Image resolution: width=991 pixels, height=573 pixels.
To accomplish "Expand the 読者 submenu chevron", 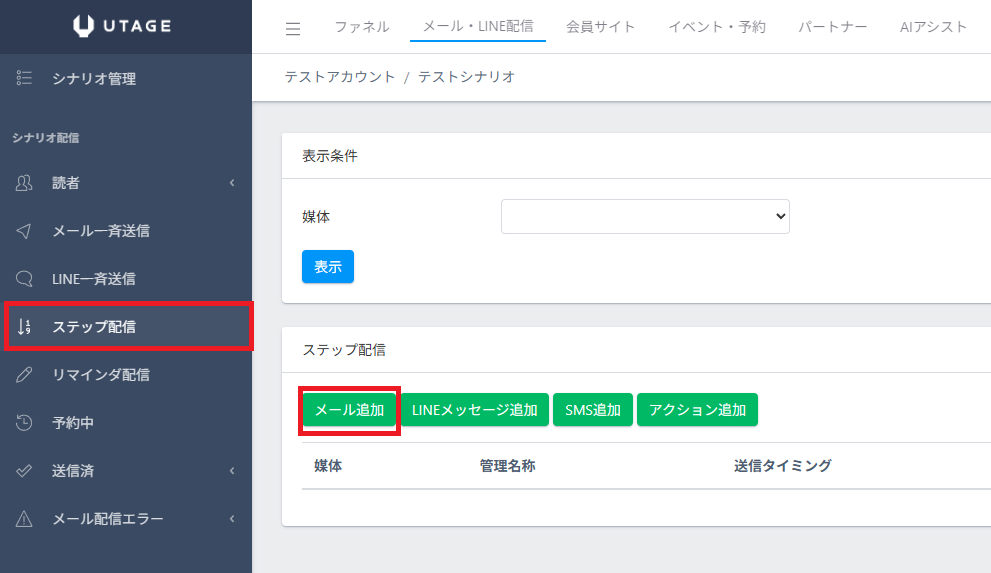I will pos(232,183).
